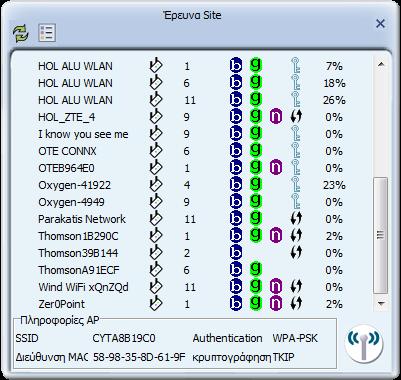Click the 802.11n icon for OTEB964E0
The height and width of the screenshot is (380, 401).
pyautogui.click(x=276, y=168)
